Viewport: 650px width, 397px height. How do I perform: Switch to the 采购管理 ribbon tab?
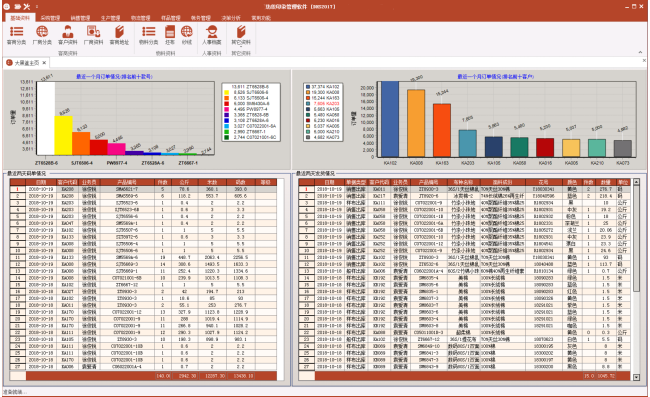pos(51,18)
